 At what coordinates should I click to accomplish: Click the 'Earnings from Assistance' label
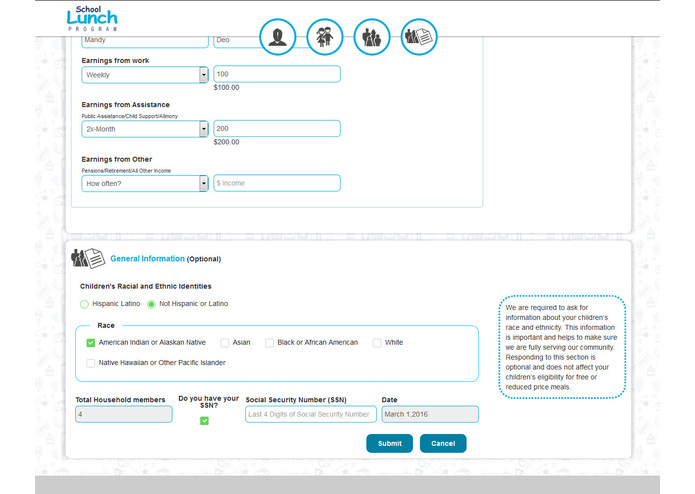click(x=125, y=105)
